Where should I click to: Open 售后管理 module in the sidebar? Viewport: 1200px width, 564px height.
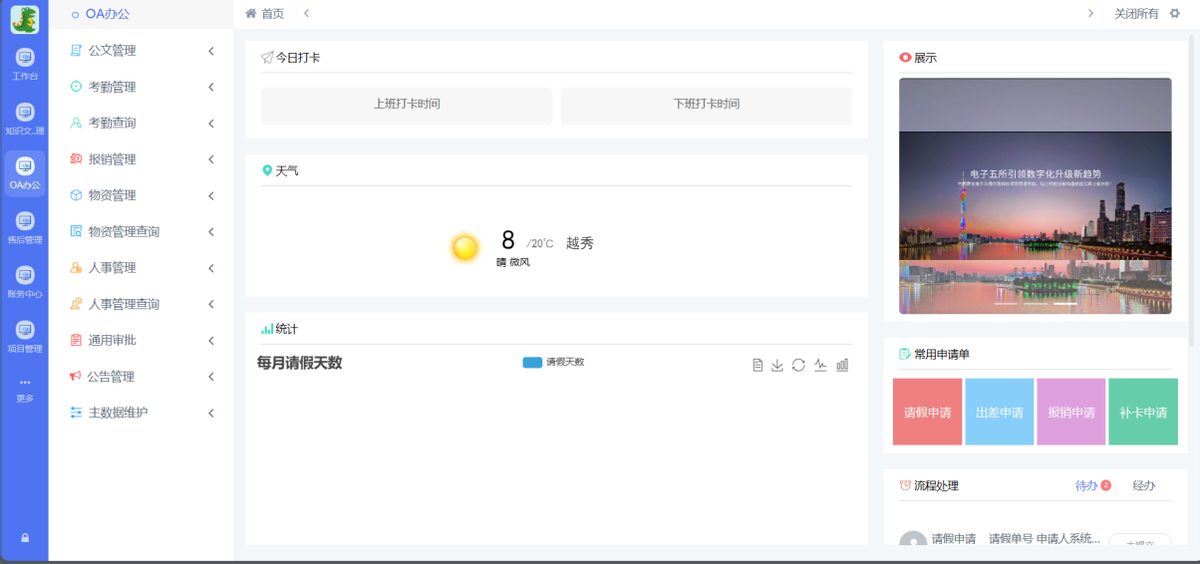pyautogui.click(x=25, y=227)
